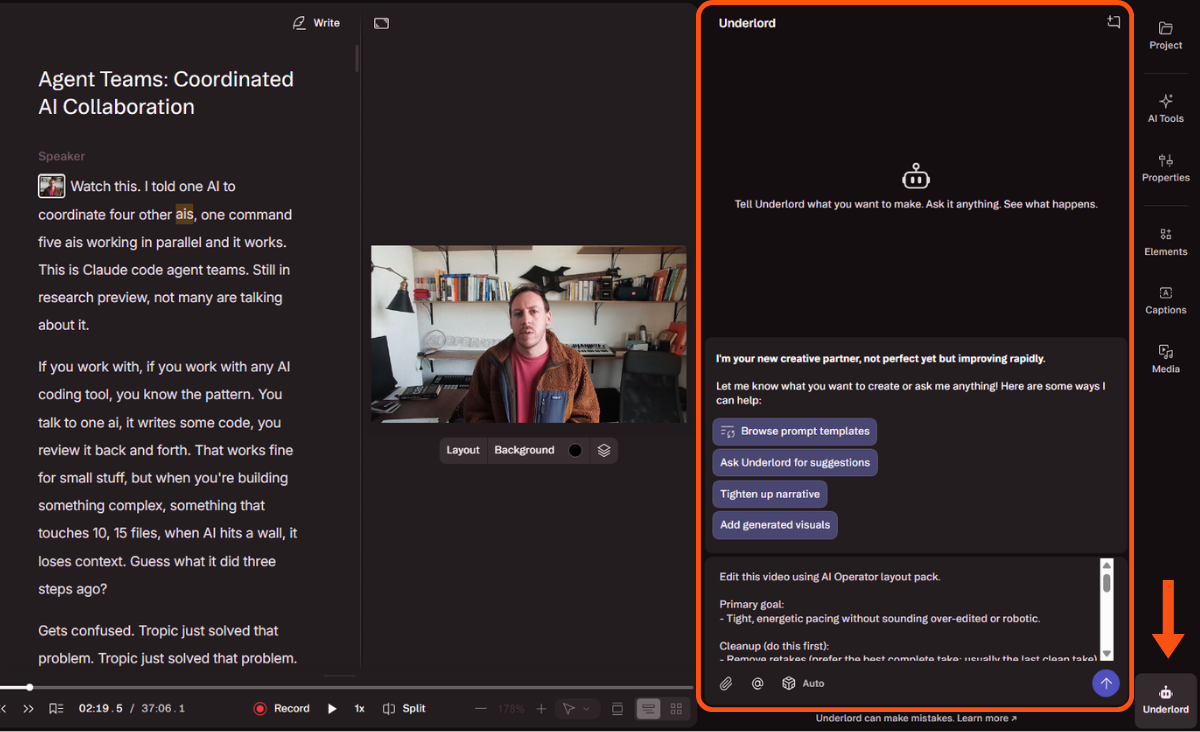Change playback speed from 1x
This screenshot has height=732, width=1200.
coord(359,708)
